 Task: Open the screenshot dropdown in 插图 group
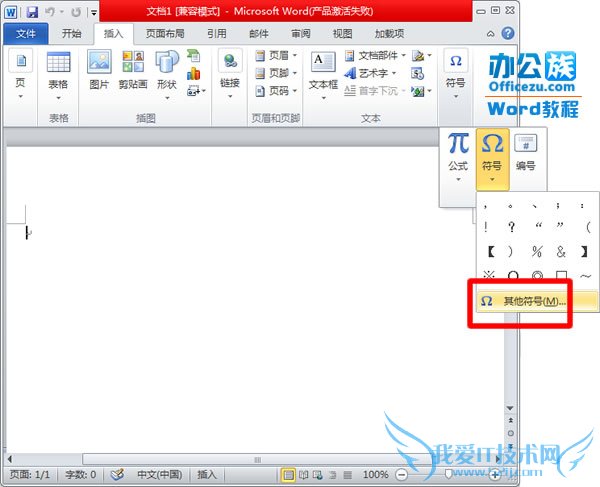coord(196,91)
